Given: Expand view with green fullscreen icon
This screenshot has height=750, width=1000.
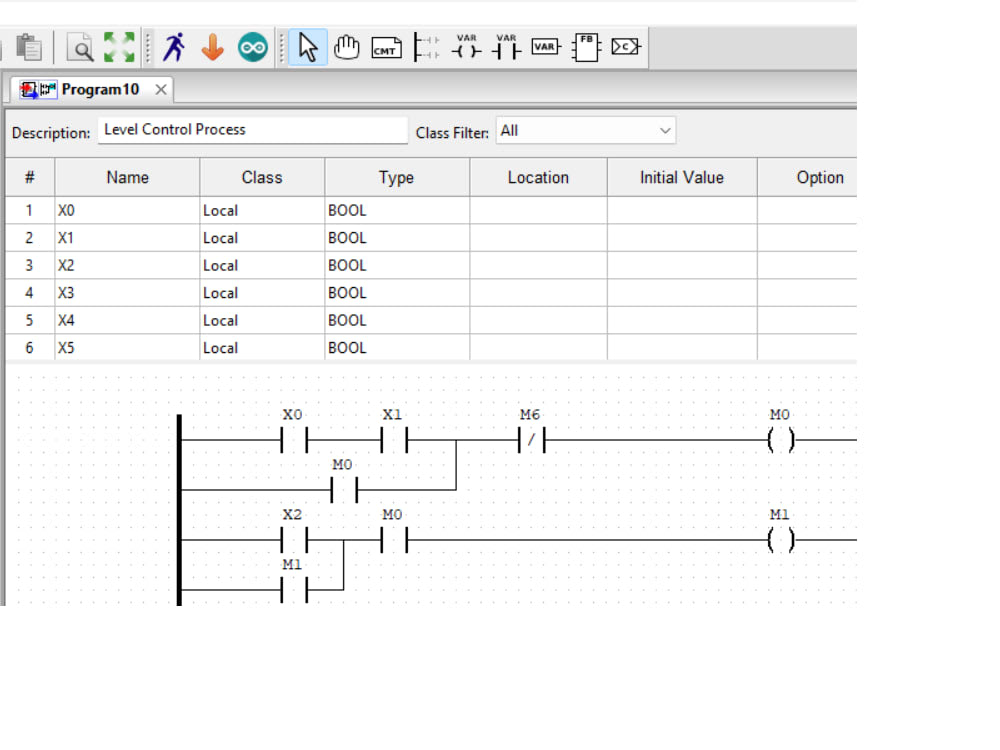Looking at the screenshot, I should pos(118,46).
